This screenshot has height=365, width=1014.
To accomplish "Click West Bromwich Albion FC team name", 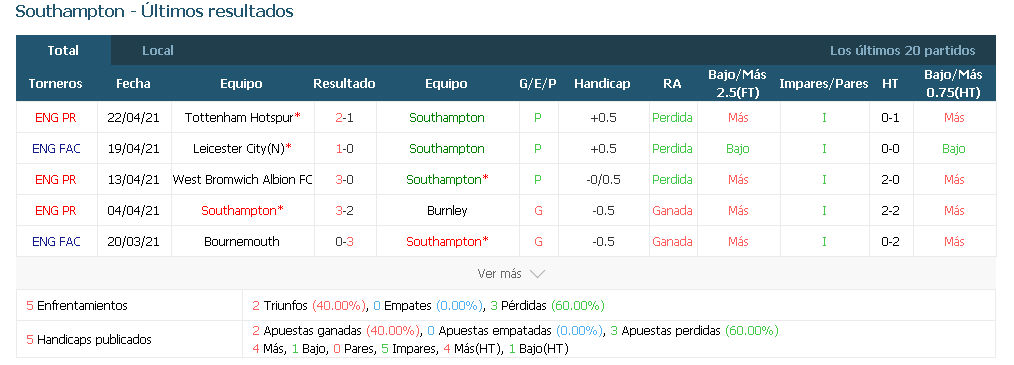I will 243,179.
